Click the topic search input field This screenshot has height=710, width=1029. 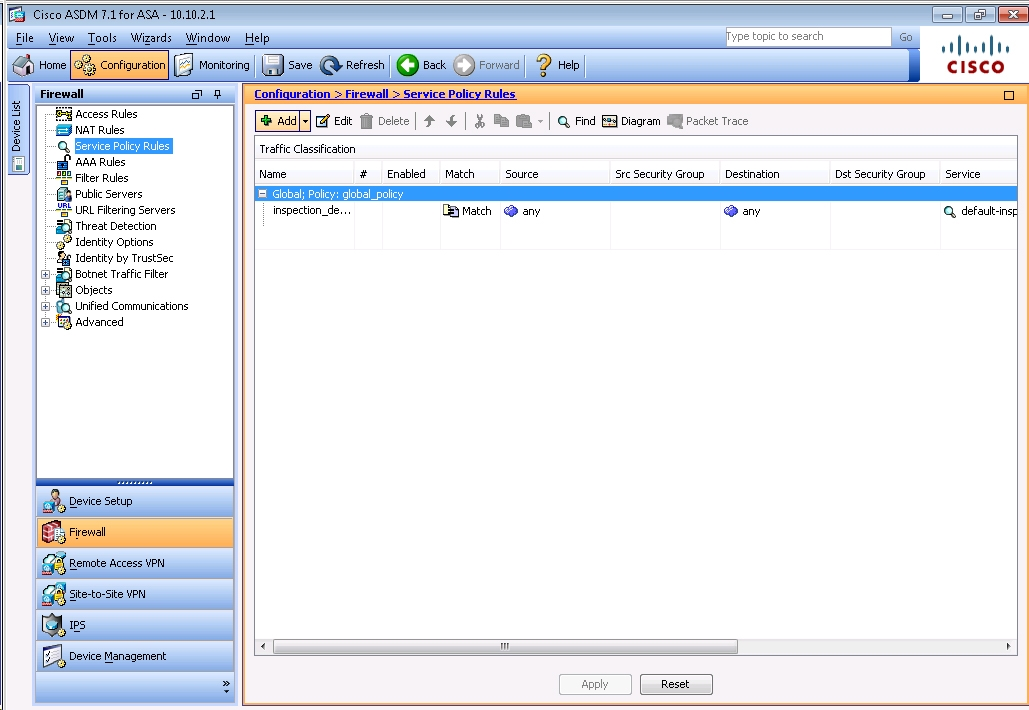click(808, 37)
